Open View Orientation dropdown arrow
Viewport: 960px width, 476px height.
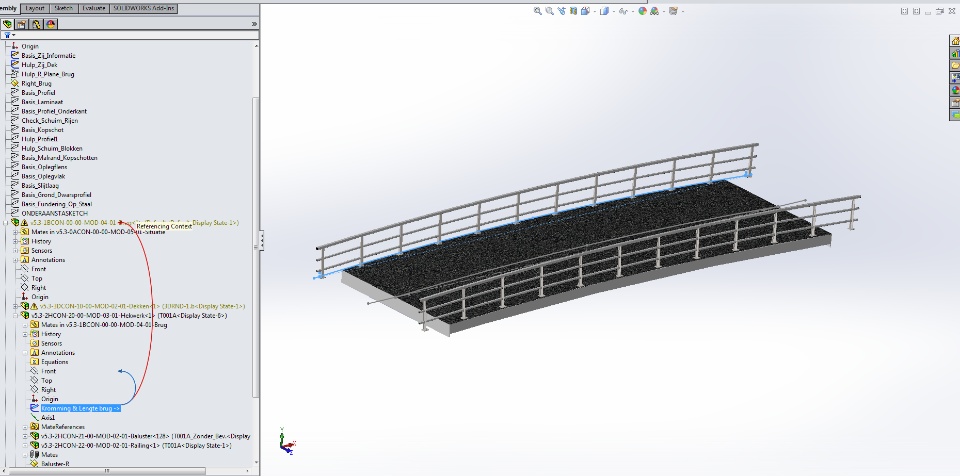593,11
